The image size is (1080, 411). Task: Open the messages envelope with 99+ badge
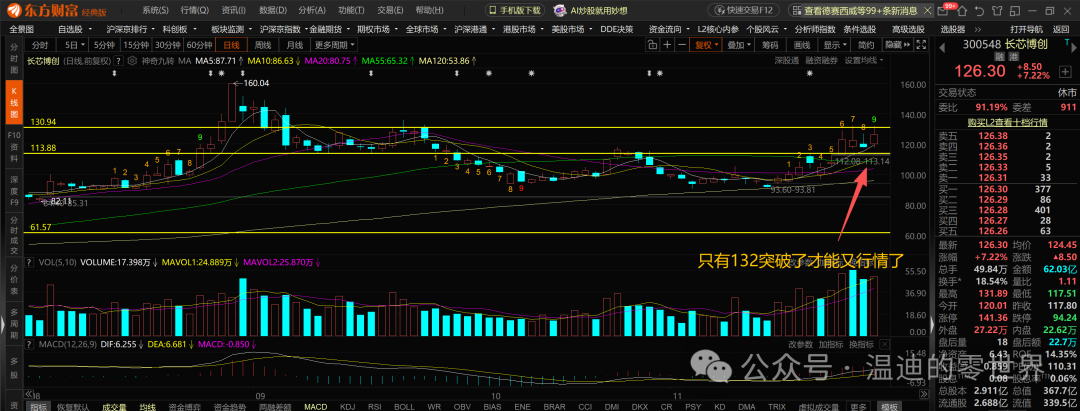944,11
